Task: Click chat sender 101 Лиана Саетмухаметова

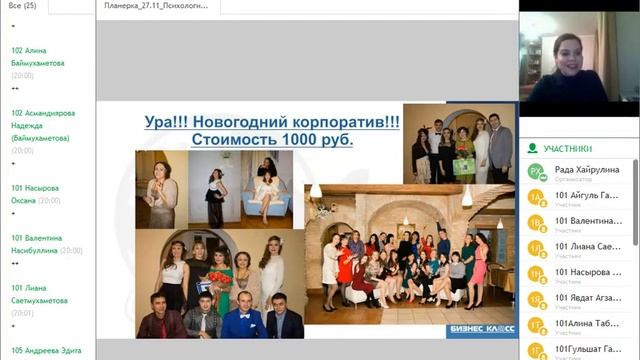Action: click(39, 294)
